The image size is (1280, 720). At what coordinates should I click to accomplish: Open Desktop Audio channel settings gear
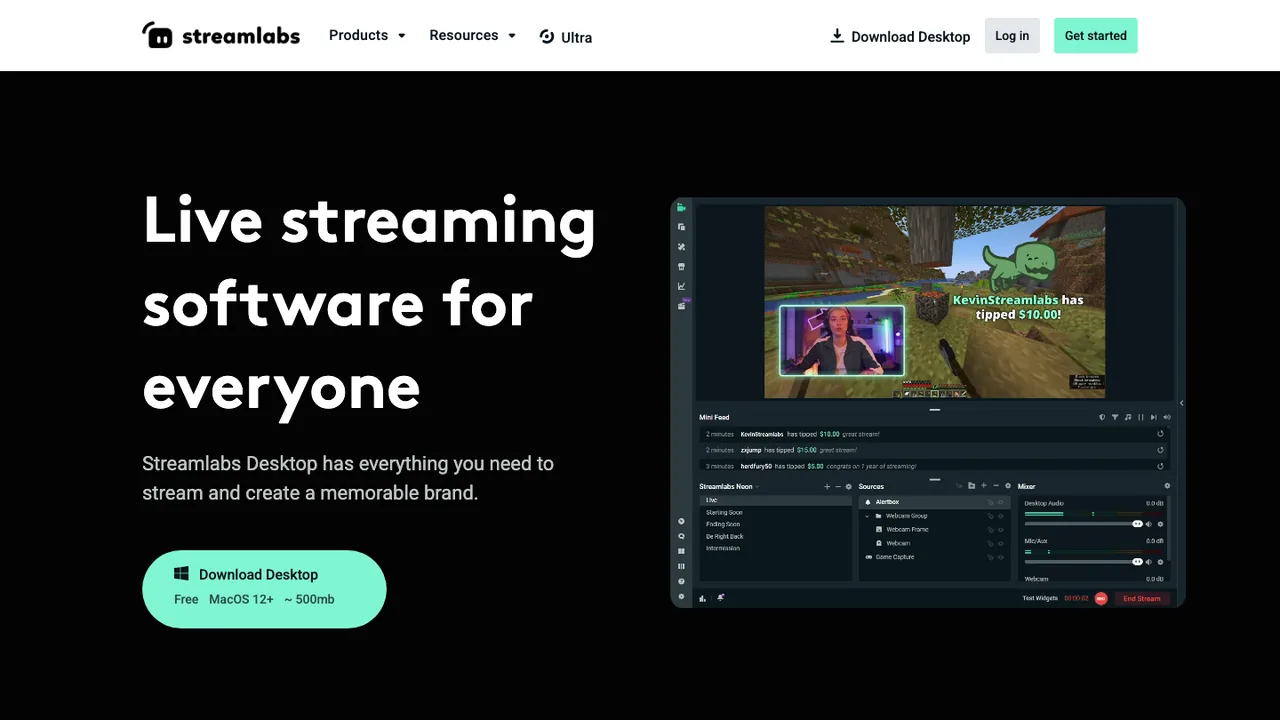pyautogui.click(x=1160, y=524)
